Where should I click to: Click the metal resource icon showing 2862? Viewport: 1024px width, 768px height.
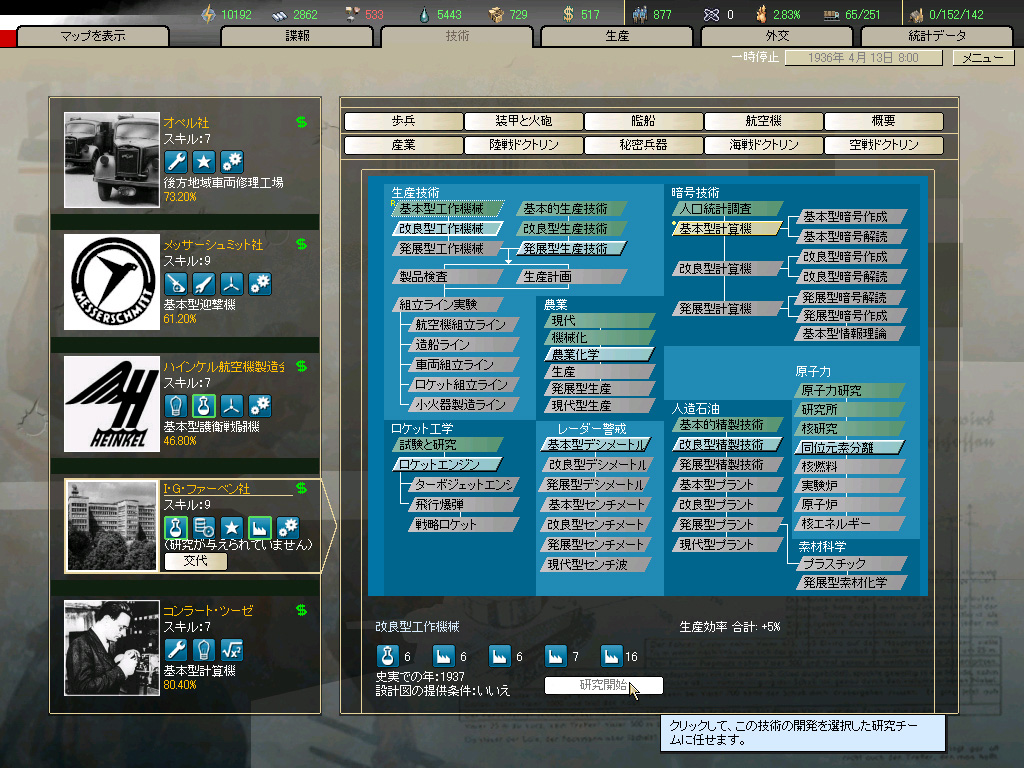pos(280,15)
